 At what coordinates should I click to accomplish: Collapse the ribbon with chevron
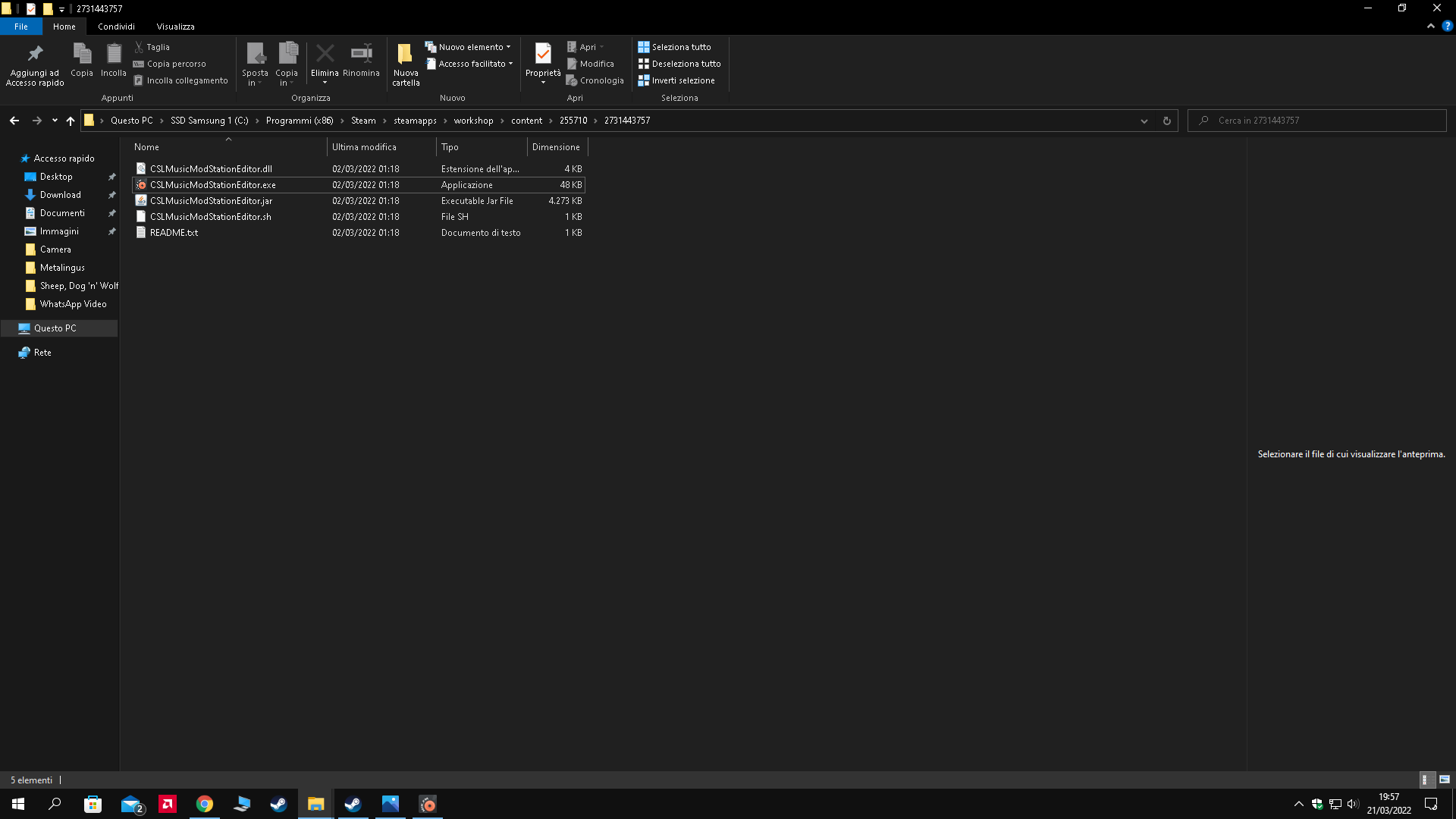pos(1431,26)
